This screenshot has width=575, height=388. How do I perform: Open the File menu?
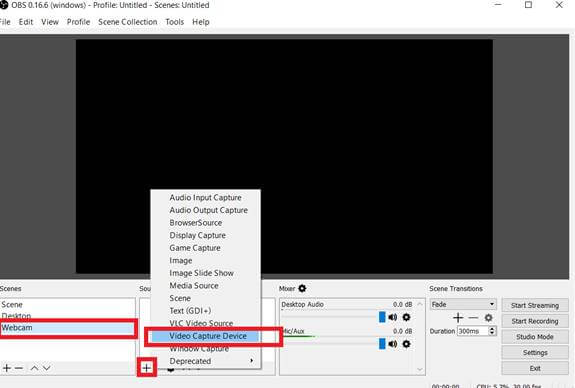click(x=4, y=22)
